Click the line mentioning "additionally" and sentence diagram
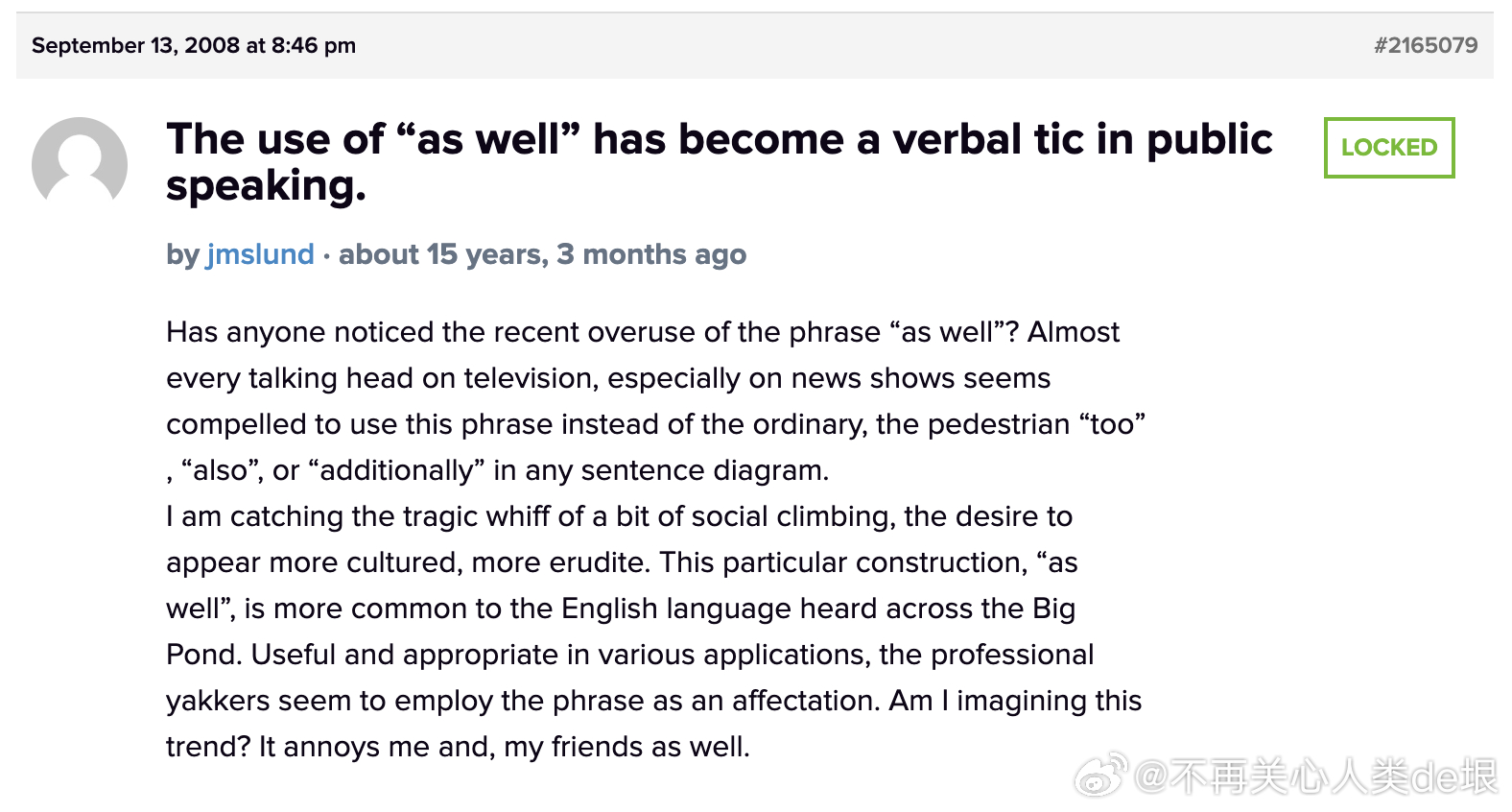1512x812 pixels. click(x=497, y=470)
